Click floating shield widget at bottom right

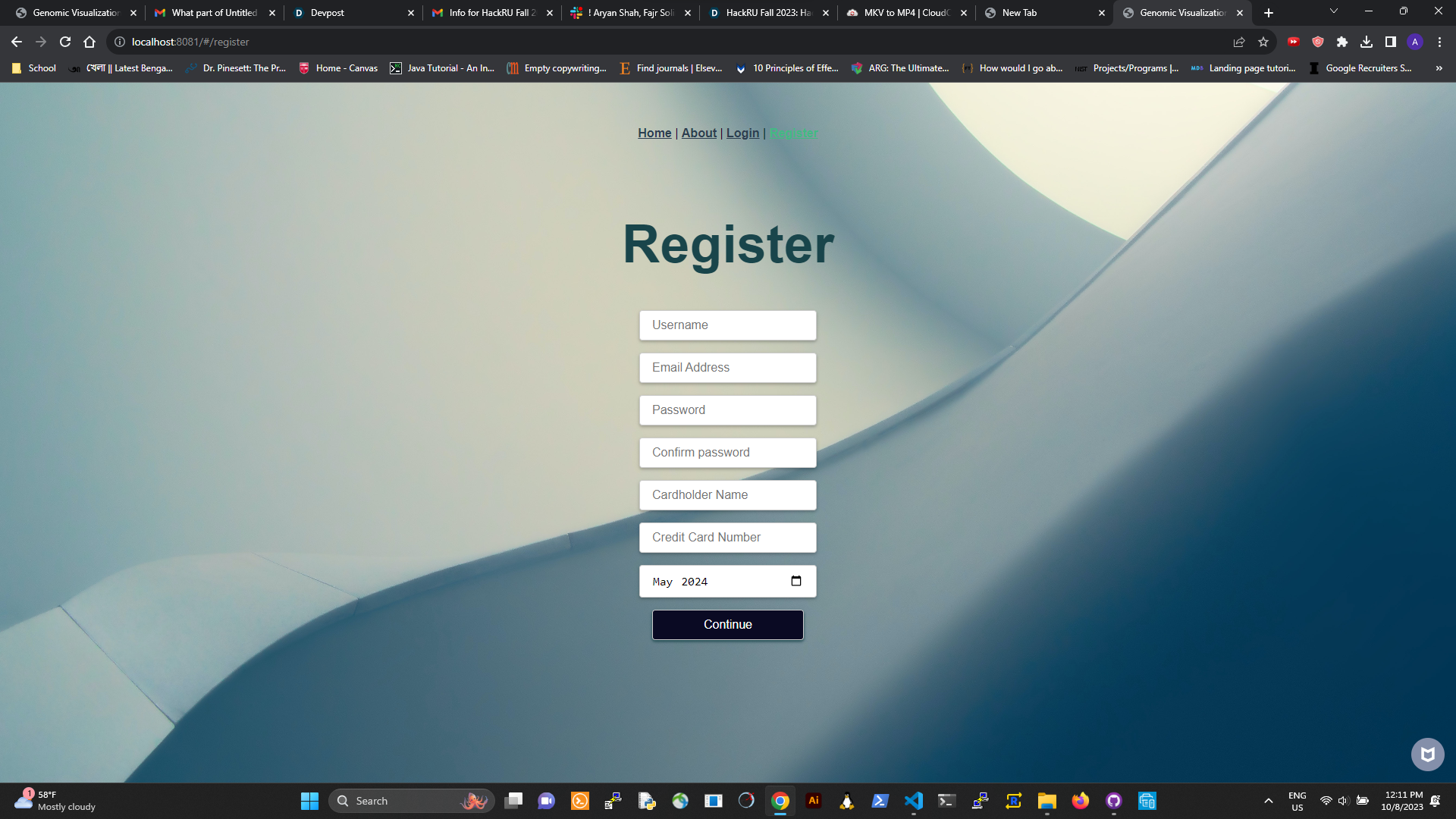tap(1427, 755)
